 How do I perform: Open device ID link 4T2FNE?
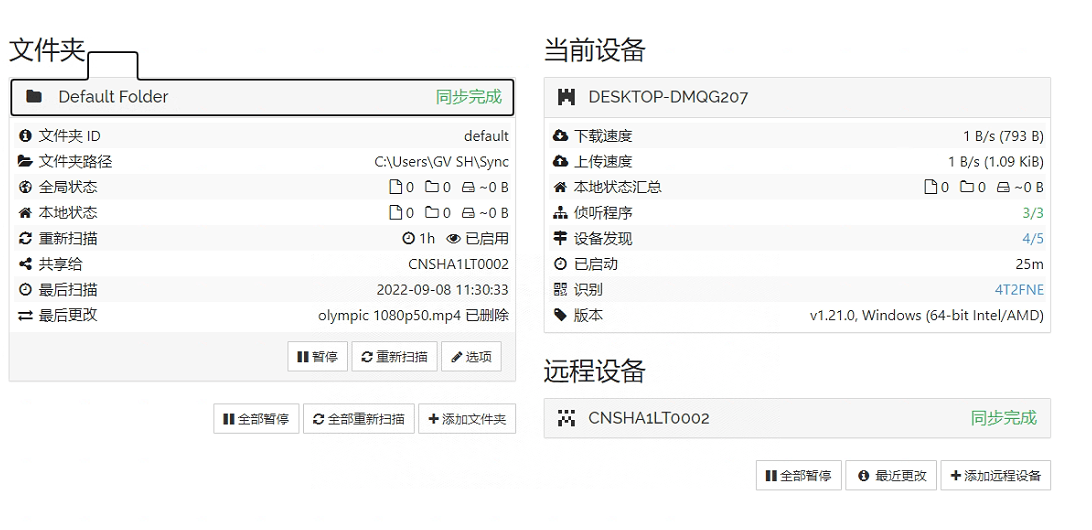(1019, 290)
